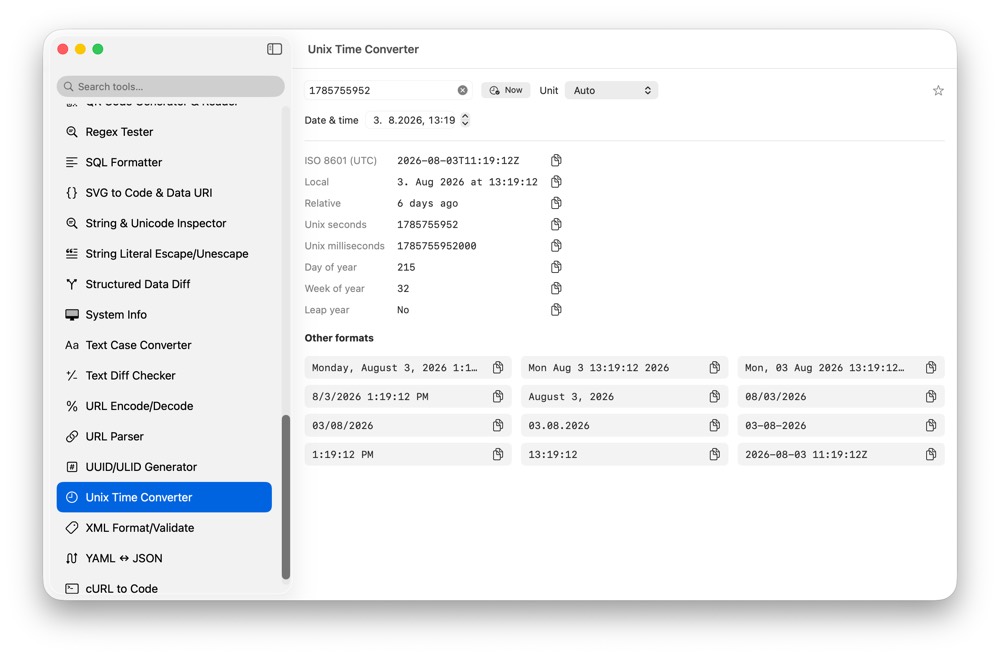This screenshot has height=657, width=1000.
Task: Copy the '2026-08-03 11:19:12Z' format
Action: point(930,454)
